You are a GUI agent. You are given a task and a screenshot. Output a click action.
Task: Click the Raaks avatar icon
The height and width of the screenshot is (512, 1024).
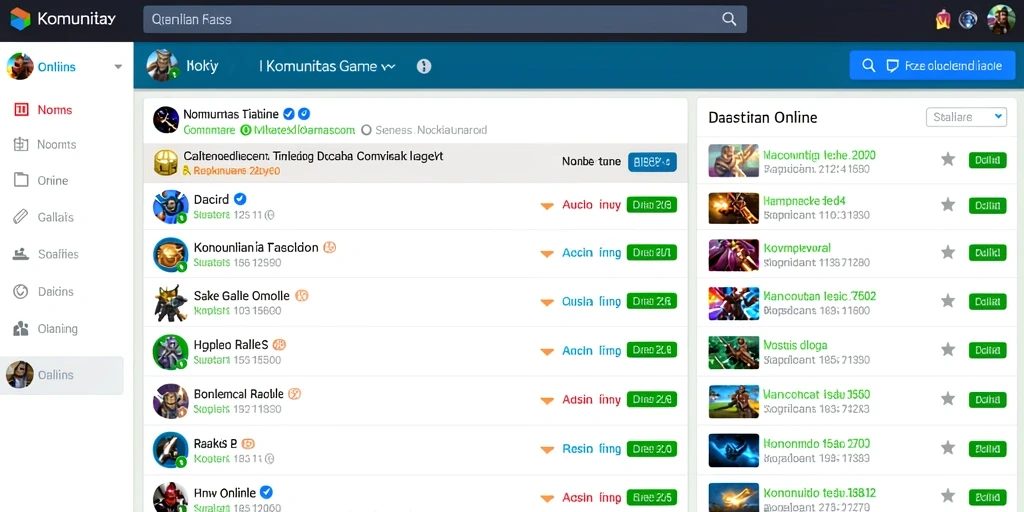point(170,450)
